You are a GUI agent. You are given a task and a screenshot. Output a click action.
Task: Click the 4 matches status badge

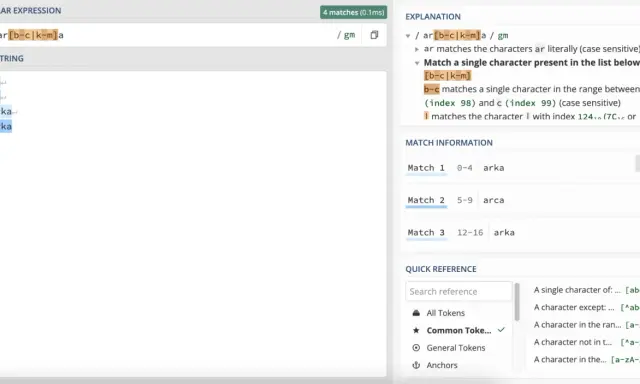click(x=353, y=12)
